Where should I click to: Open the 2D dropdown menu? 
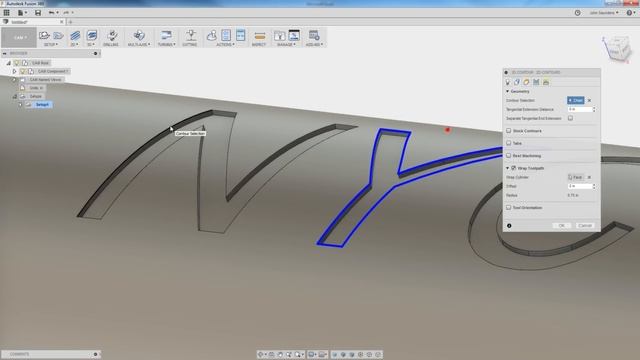(74, 44)
